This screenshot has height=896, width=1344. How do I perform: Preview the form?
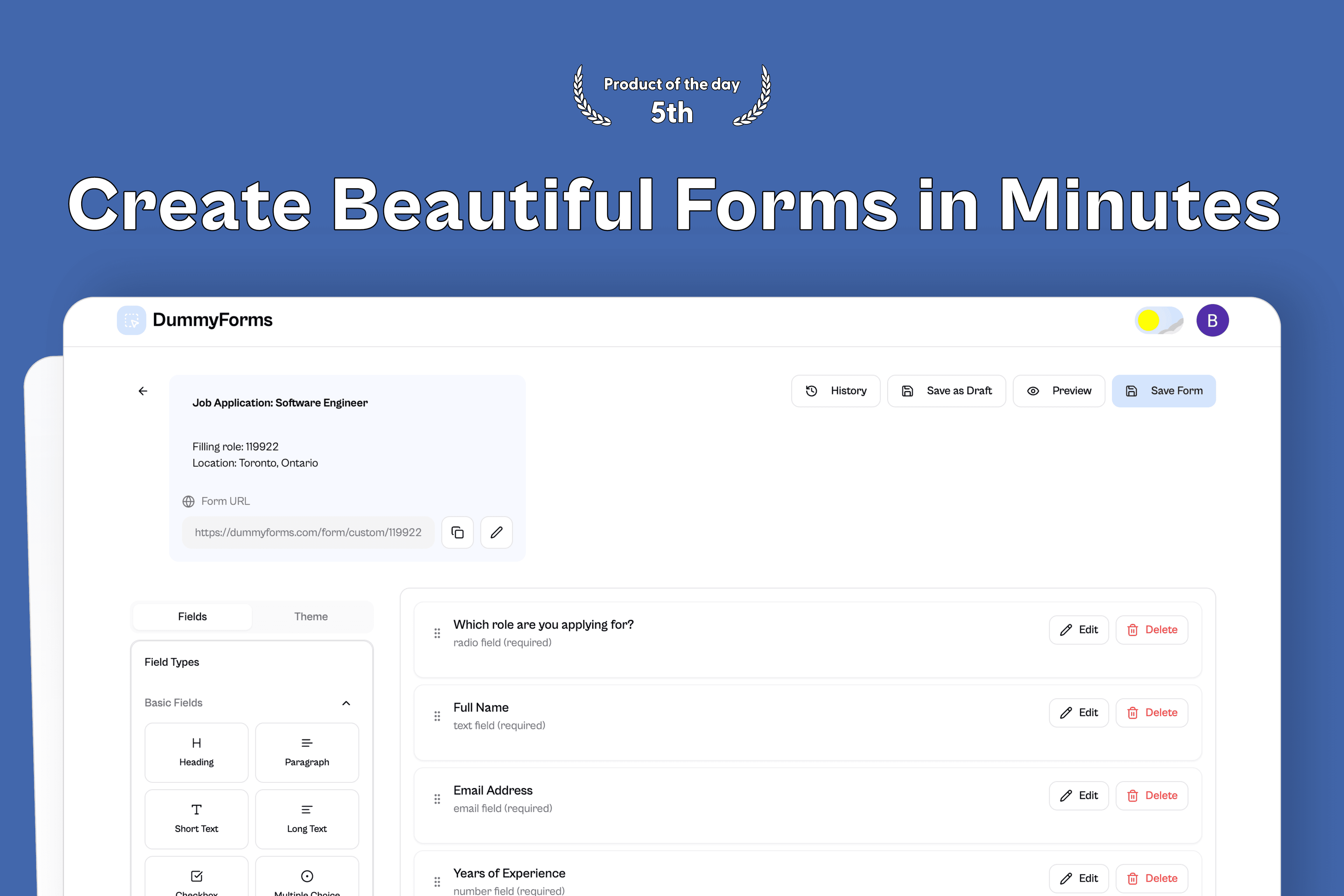tap(1059, 391)
